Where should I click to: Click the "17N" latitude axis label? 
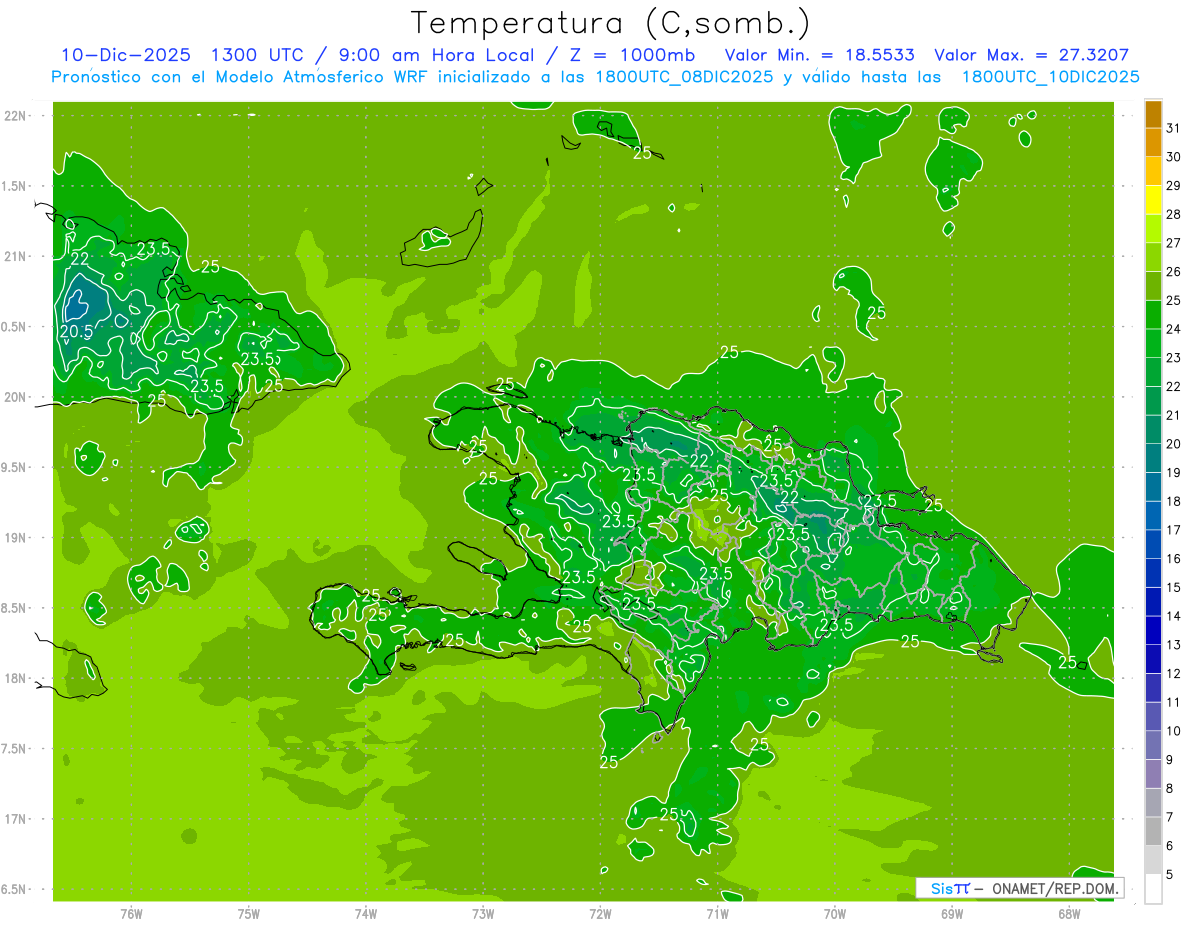pyautogui.click(x=15, y=819)
